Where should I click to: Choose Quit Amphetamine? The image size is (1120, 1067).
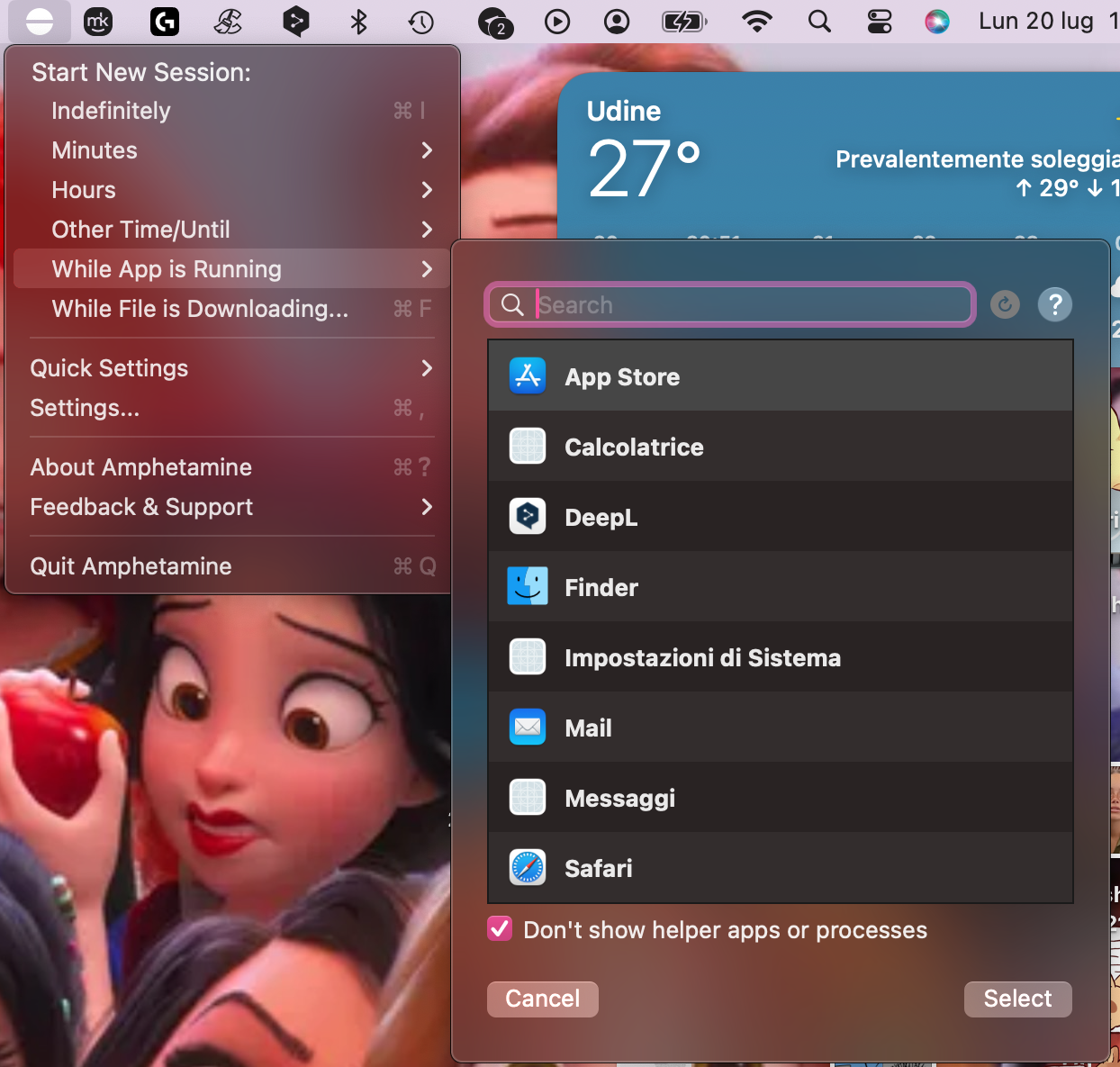point(231,566)
